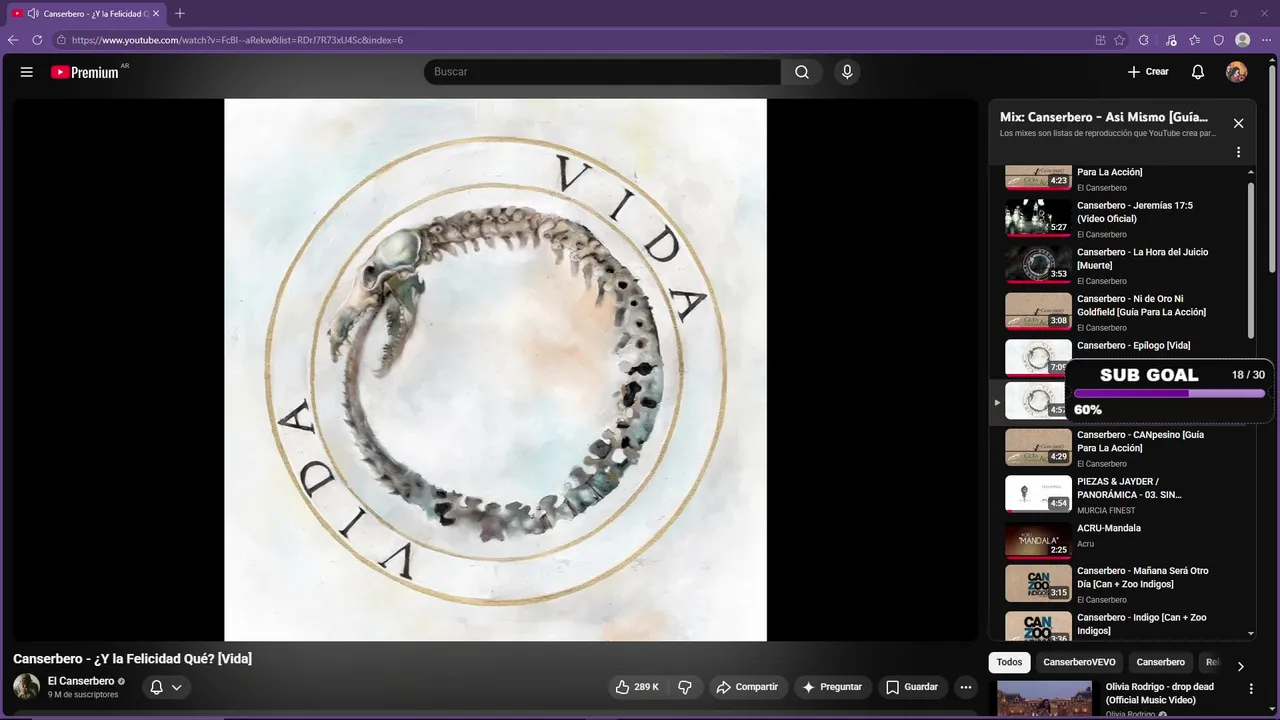This screenshot has height=720, width=1280.
Task: Open browser profile icon
Action: [x=1243, y=40]
